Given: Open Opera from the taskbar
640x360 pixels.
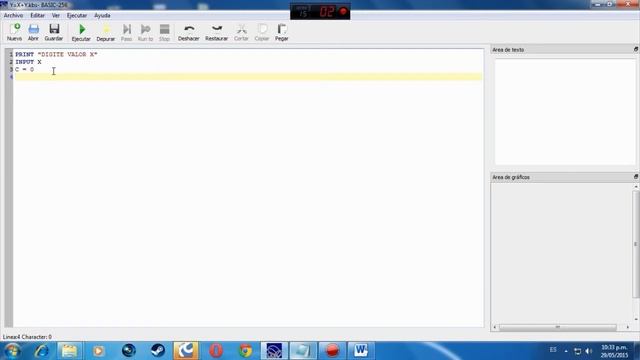Looking at the screenshot, I should [216, 351].
